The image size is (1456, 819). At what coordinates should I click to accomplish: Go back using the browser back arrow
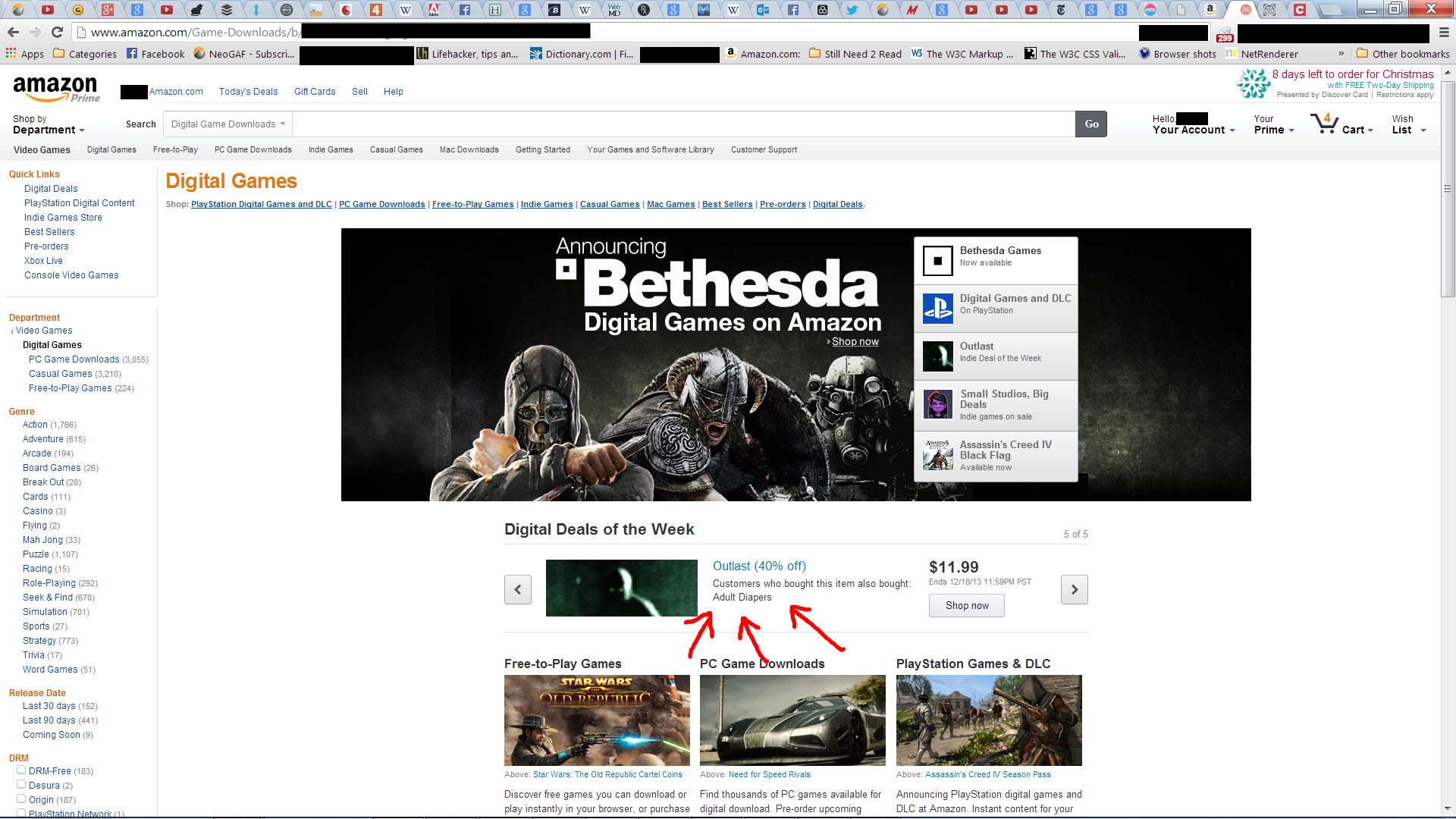click(13, 32)
